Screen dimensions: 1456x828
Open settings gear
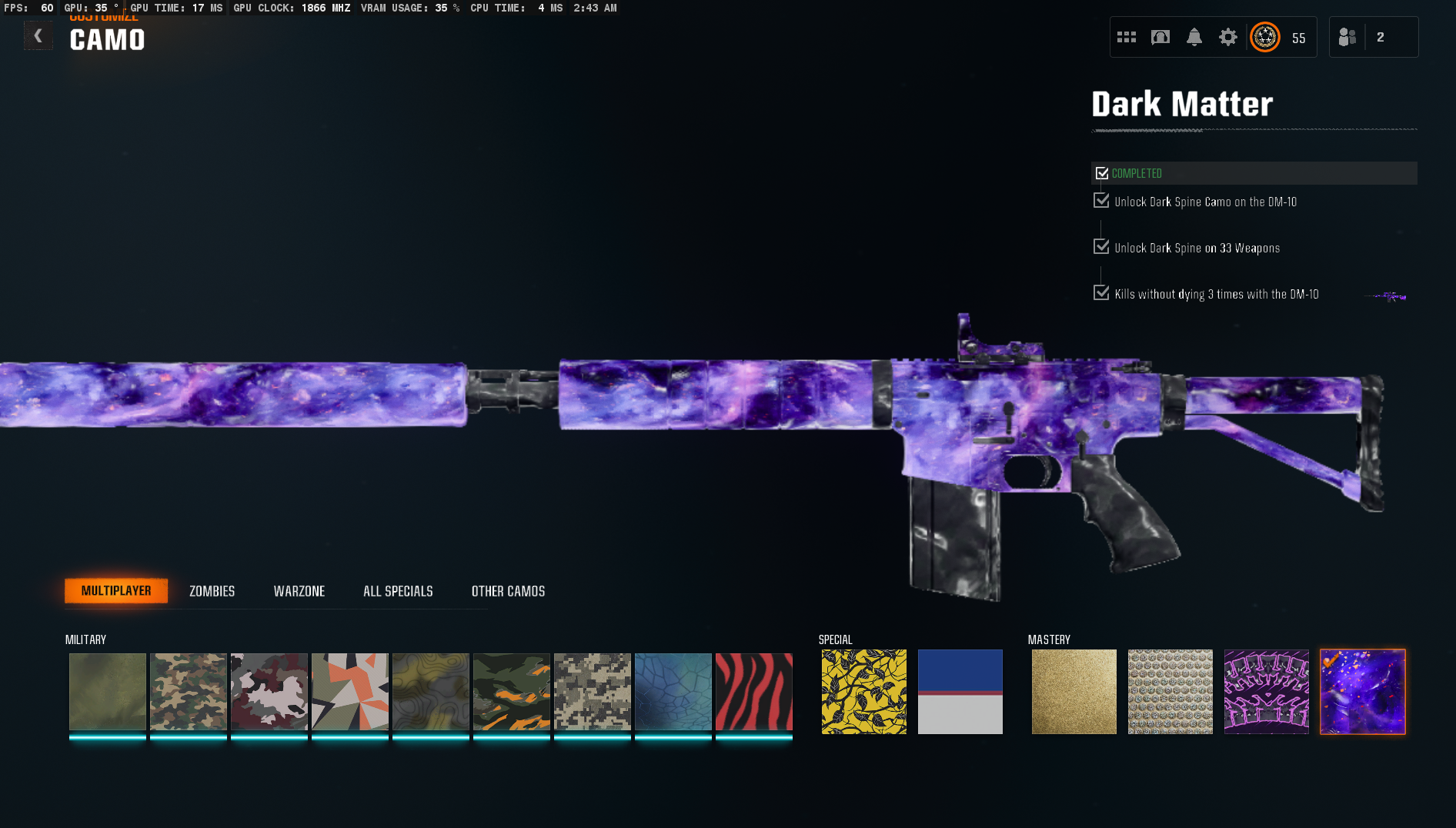click(x=1228, y=37)
